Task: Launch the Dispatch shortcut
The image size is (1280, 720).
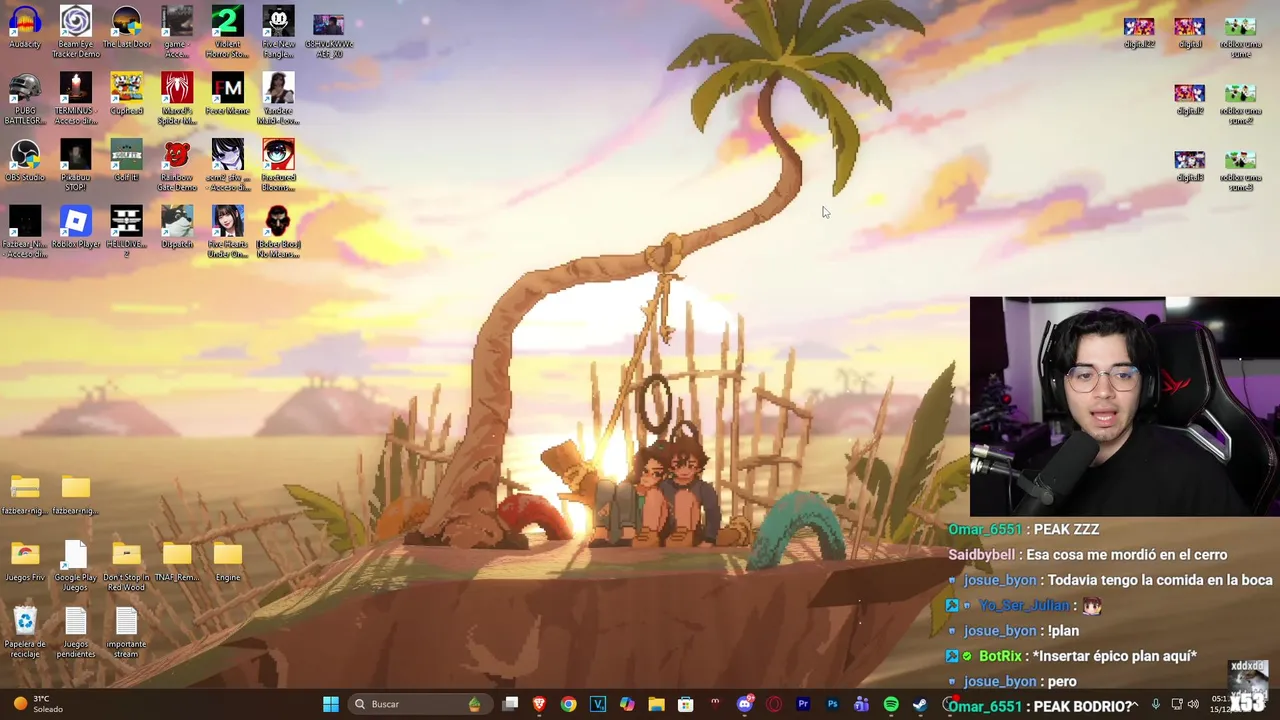Action: [x=177, y=228]
